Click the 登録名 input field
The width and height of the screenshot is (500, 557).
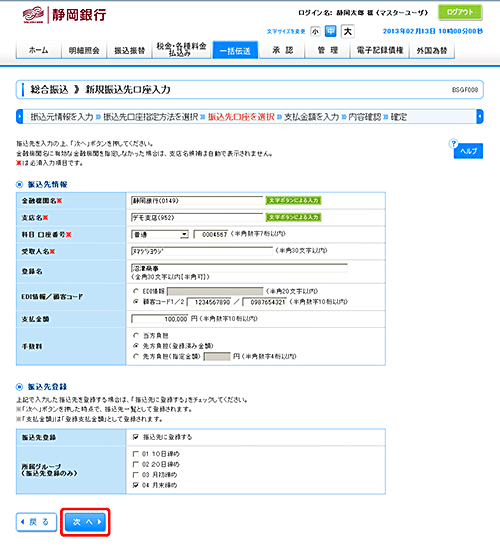pyautogui.click(x=239, y=268)
